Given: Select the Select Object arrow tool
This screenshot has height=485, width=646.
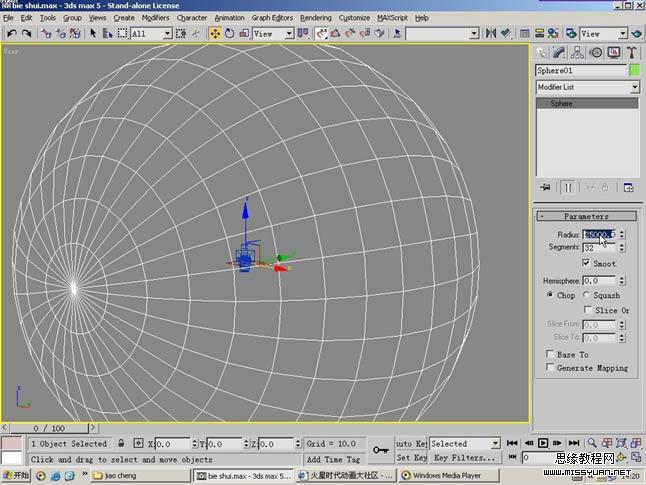Looking at the screenshot, I should [x=93, y=33].
